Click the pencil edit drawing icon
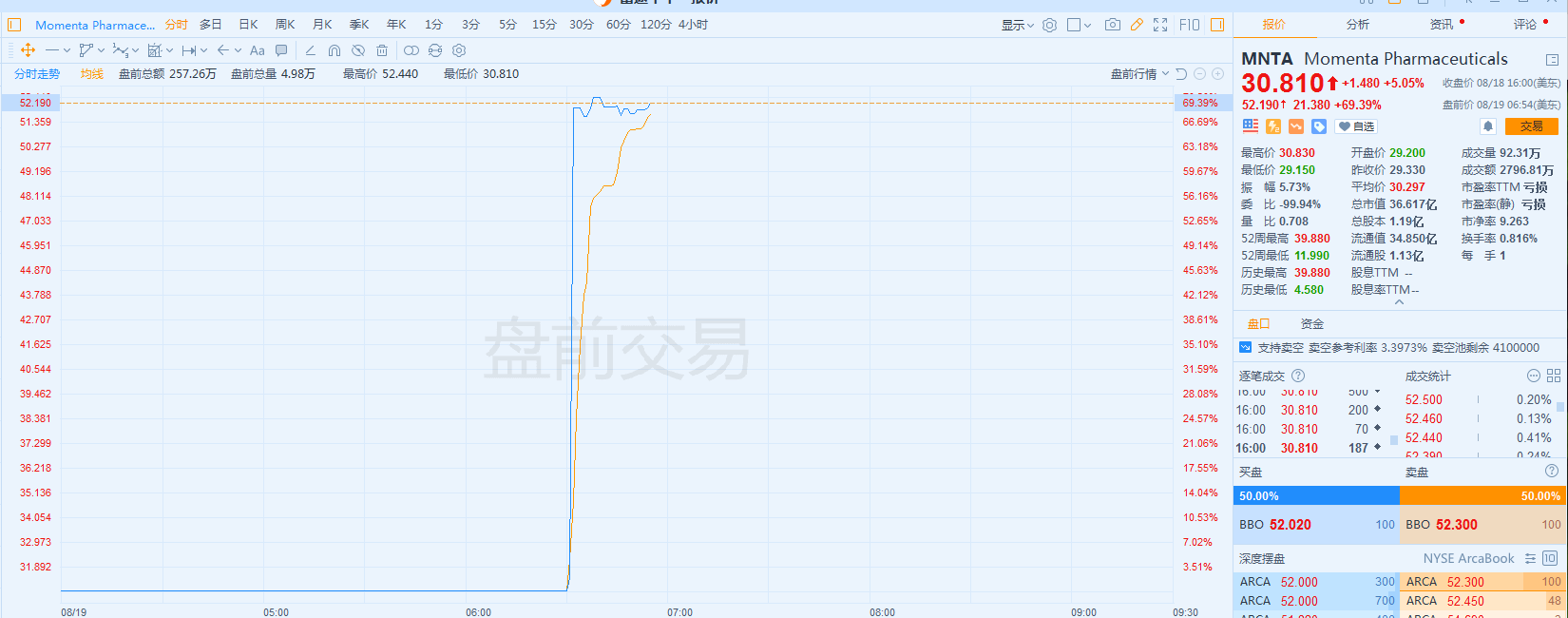Viewport: 1568px width, 618px height. tap(310, 50)
